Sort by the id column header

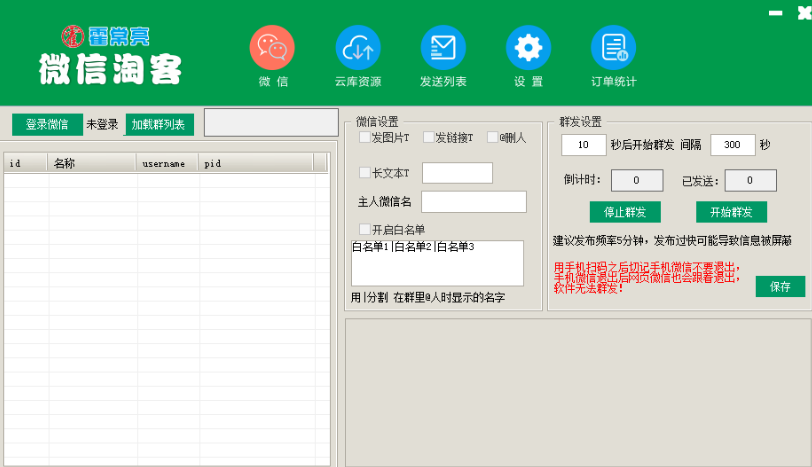click(25, 164)
